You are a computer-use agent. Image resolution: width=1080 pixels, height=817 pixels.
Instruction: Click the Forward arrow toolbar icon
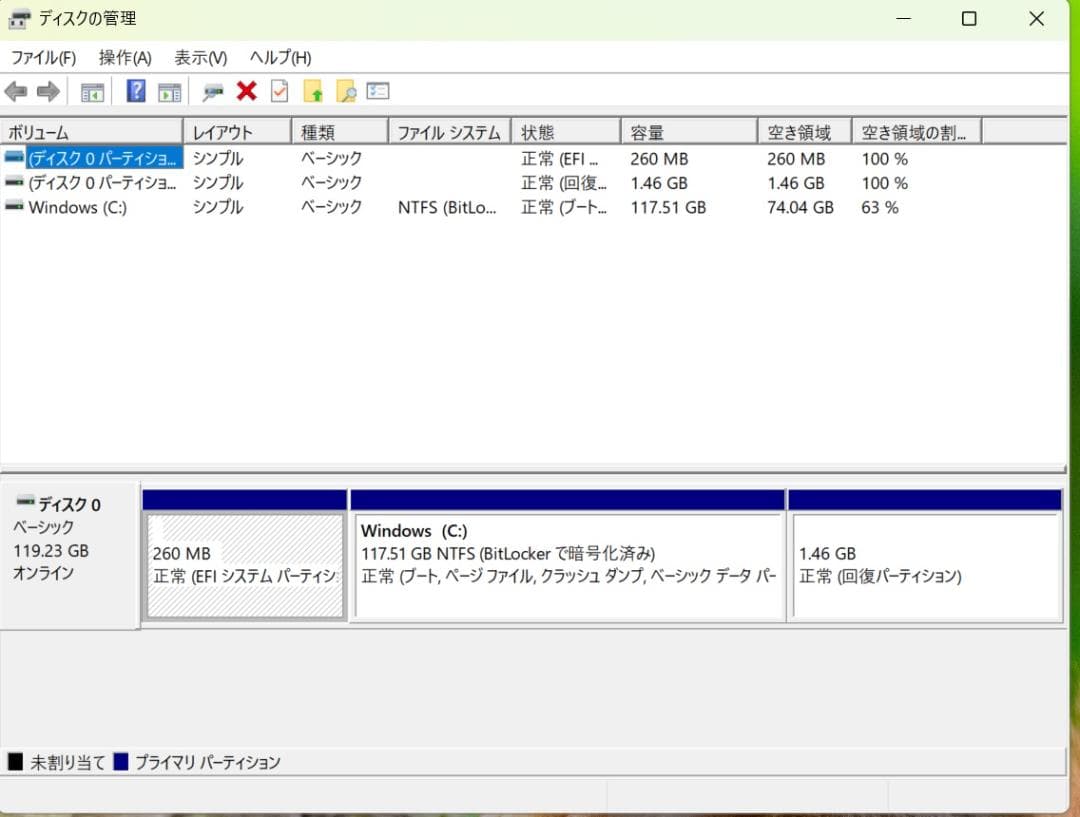48,91
